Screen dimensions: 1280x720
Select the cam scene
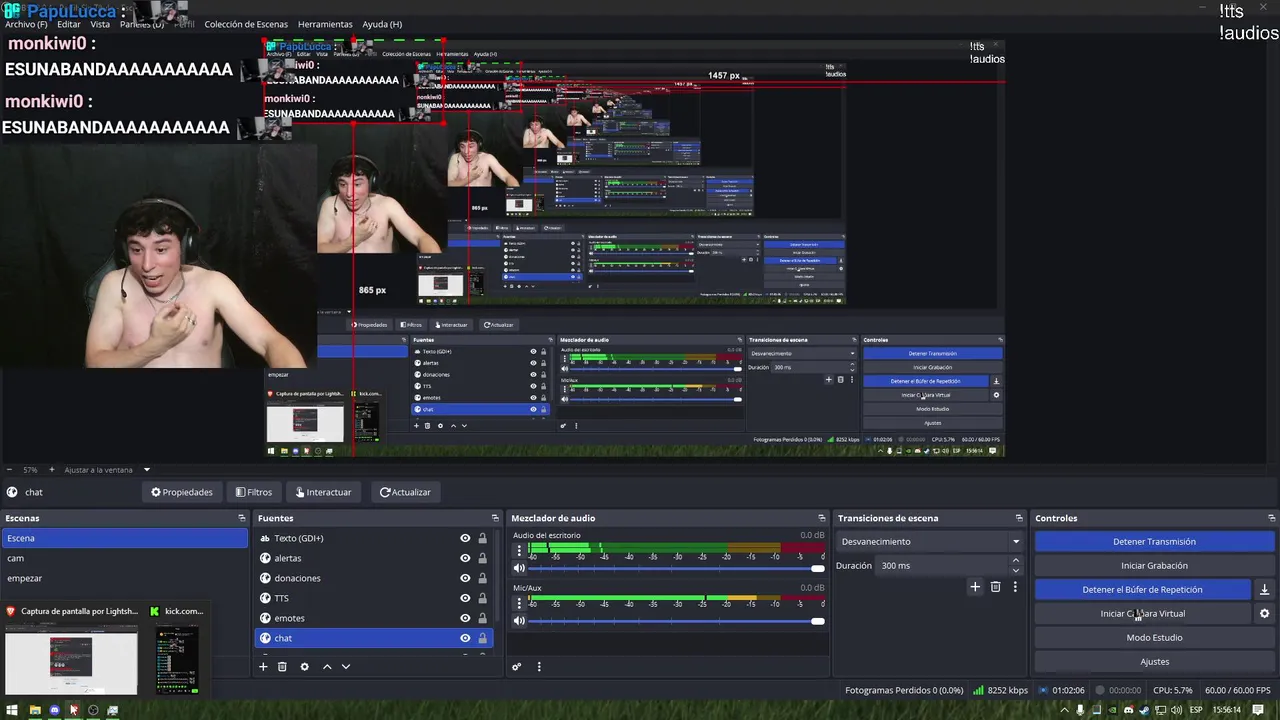tap(124, 558)
